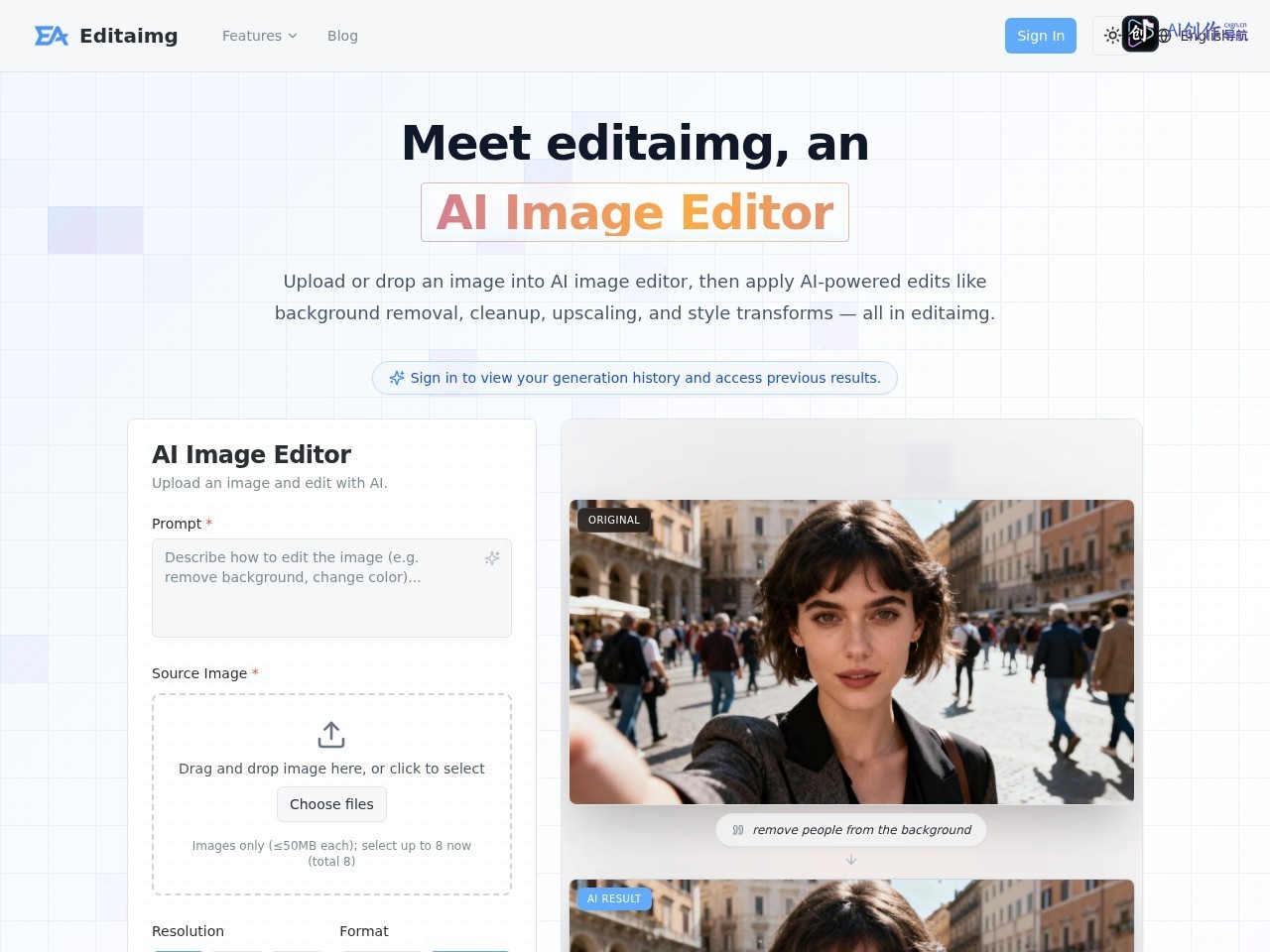Image resolution: width=1270 pixels, height=952 pixels.
Task: Click the sign-in generation history banner
Action: [635, 378]
